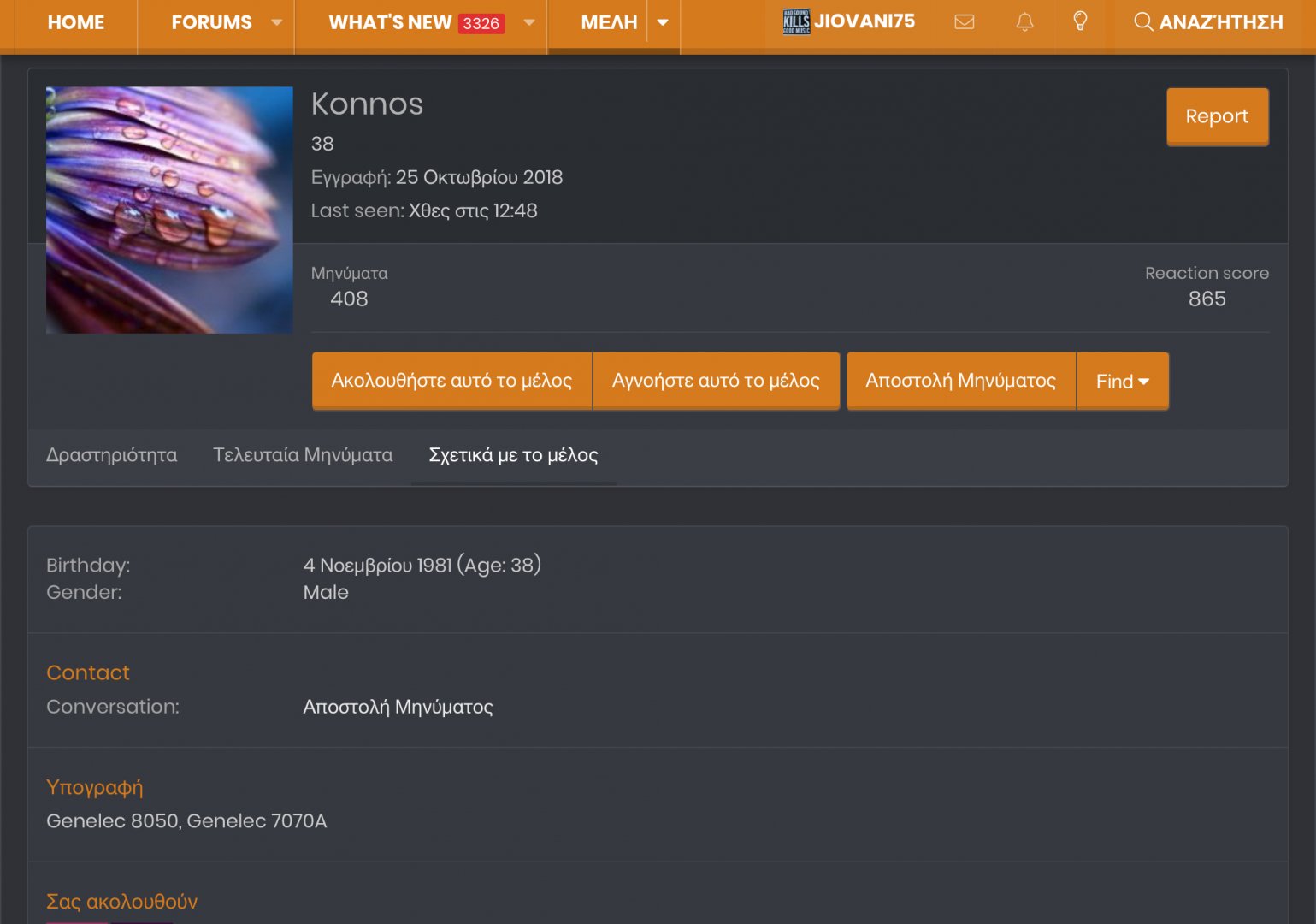Viewport: 1316px width, 924px height.
Task: Expand the What's New dropdown arrow
Action: click(x=529, y=22)
